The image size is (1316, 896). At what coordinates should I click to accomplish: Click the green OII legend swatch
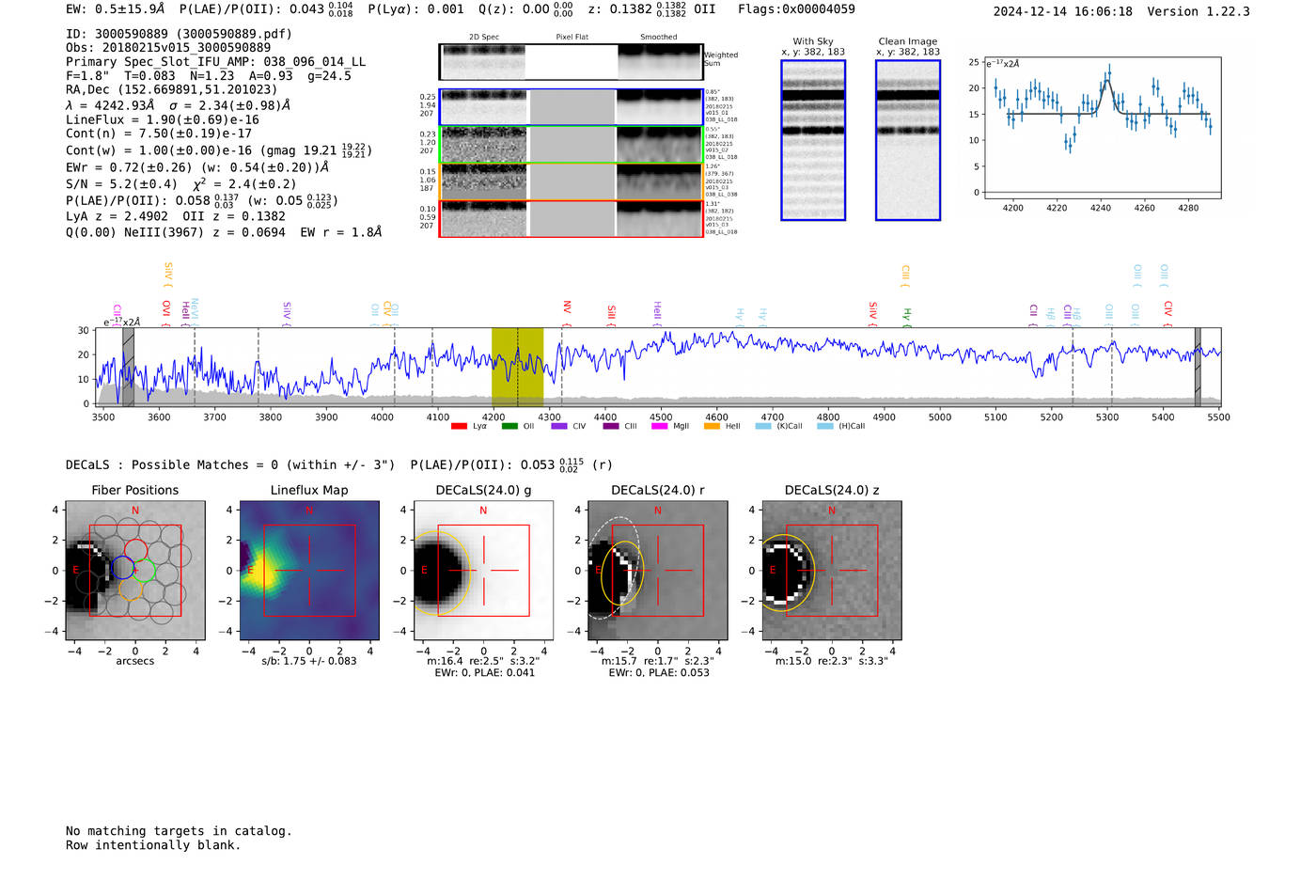pos(509,426)
